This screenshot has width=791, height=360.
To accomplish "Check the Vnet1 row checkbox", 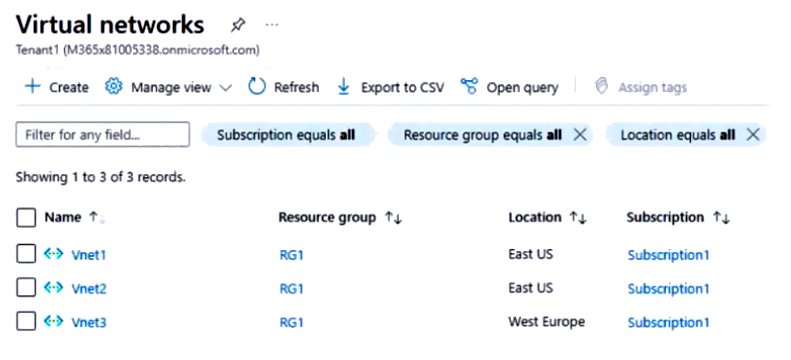I will point(26,254).
